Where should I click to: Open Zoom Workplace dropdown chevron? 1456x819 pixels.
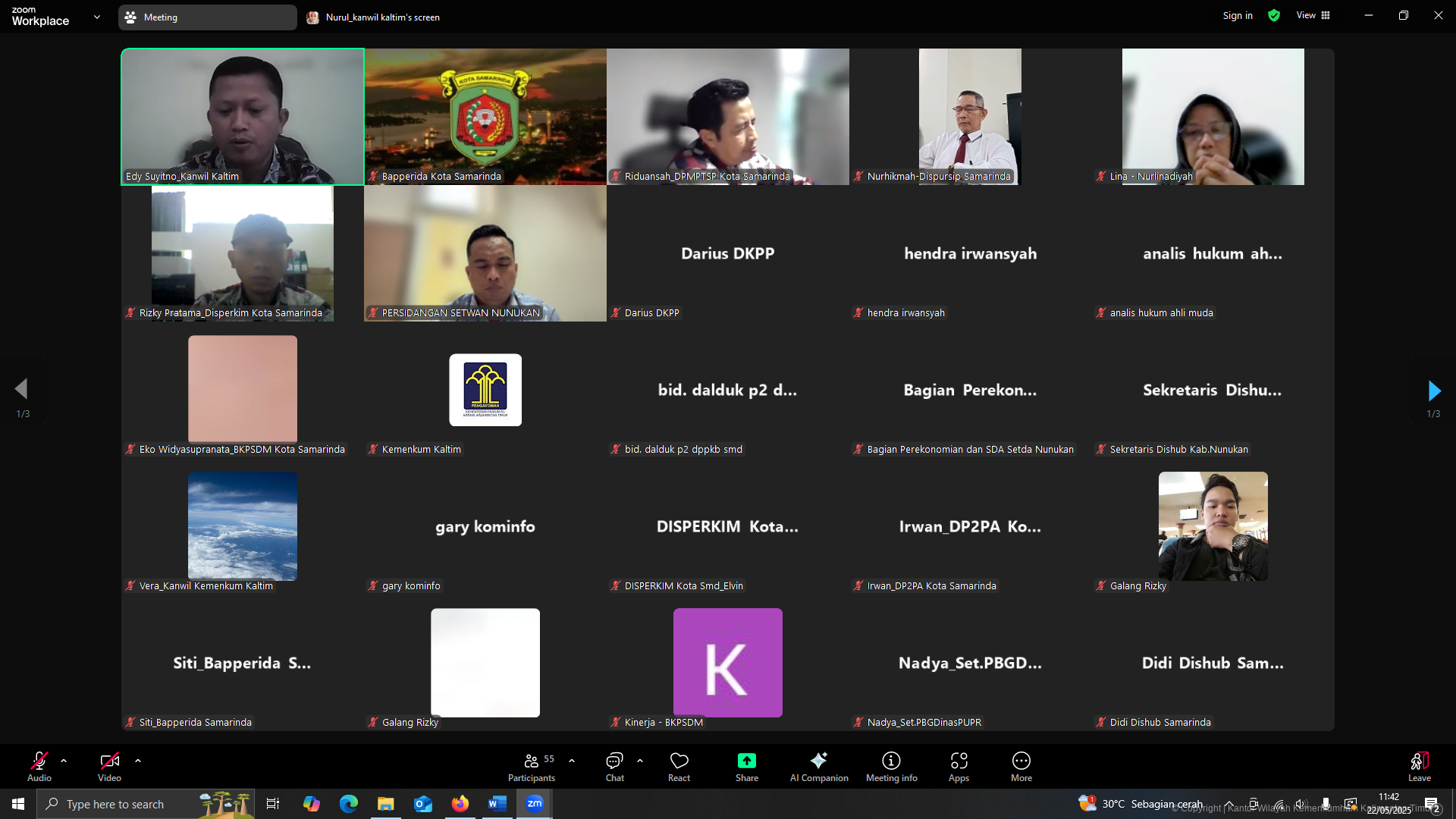[97, 17]
